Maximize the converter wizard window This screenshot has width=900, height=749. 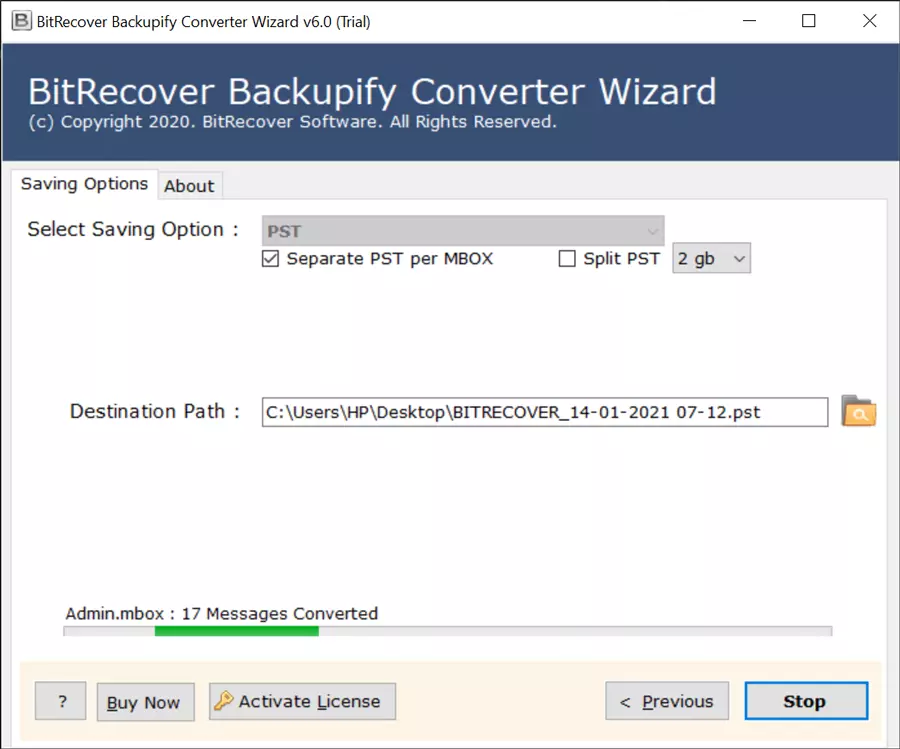point(808,21)
